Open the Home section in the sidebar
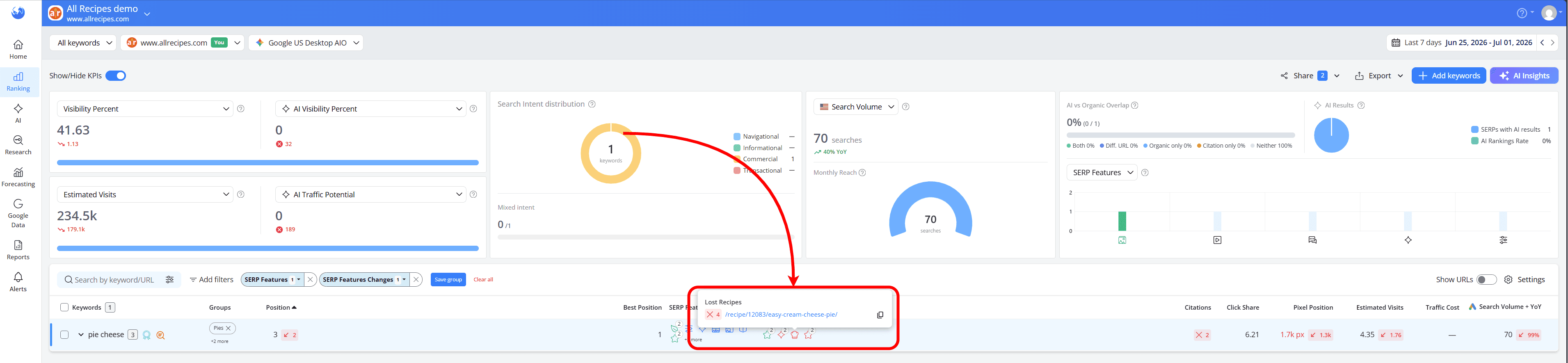The image size is (1568, 363). tap(18, 49)
